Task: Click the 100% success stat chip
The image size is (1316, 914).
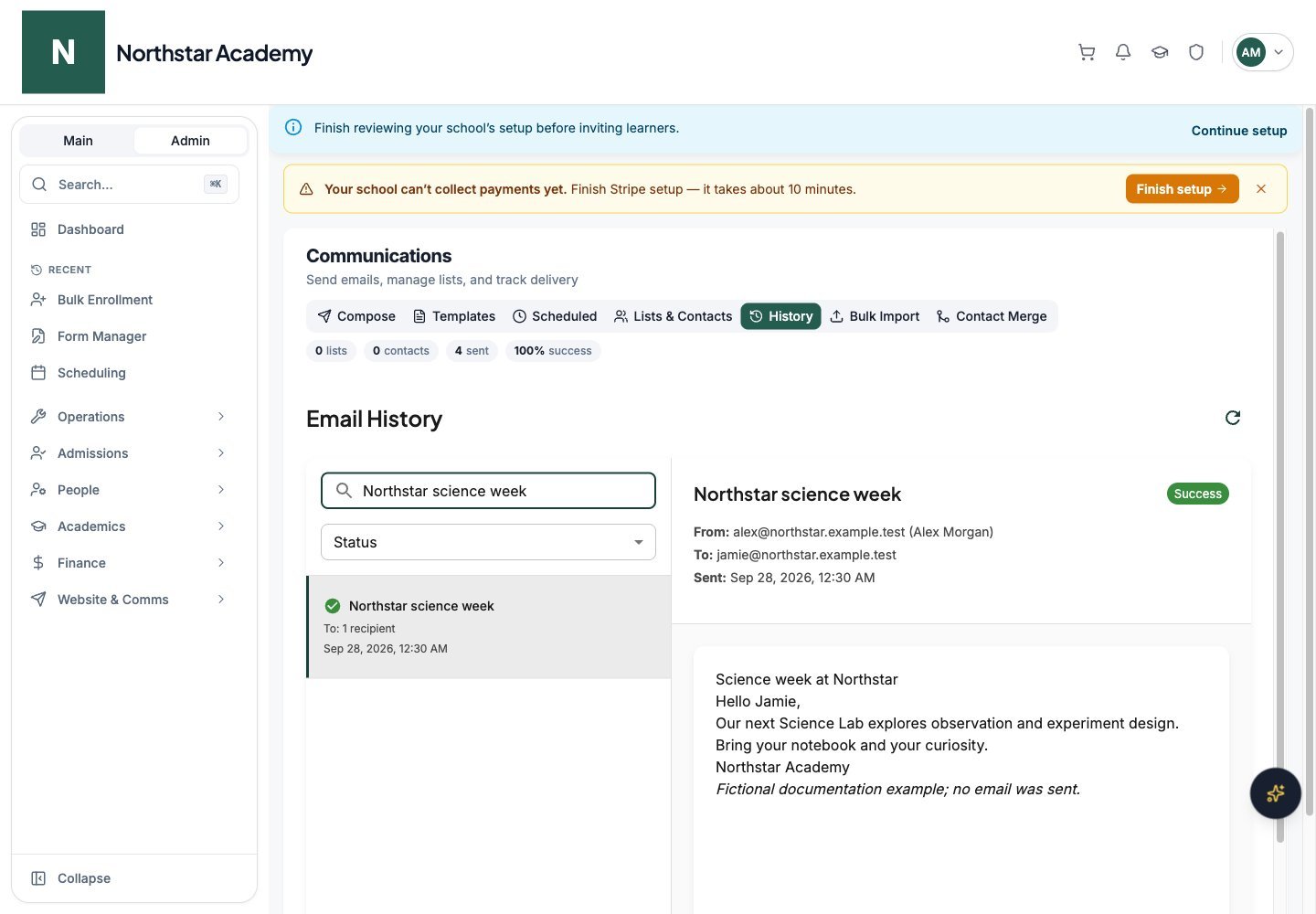Action: point(553,351)
